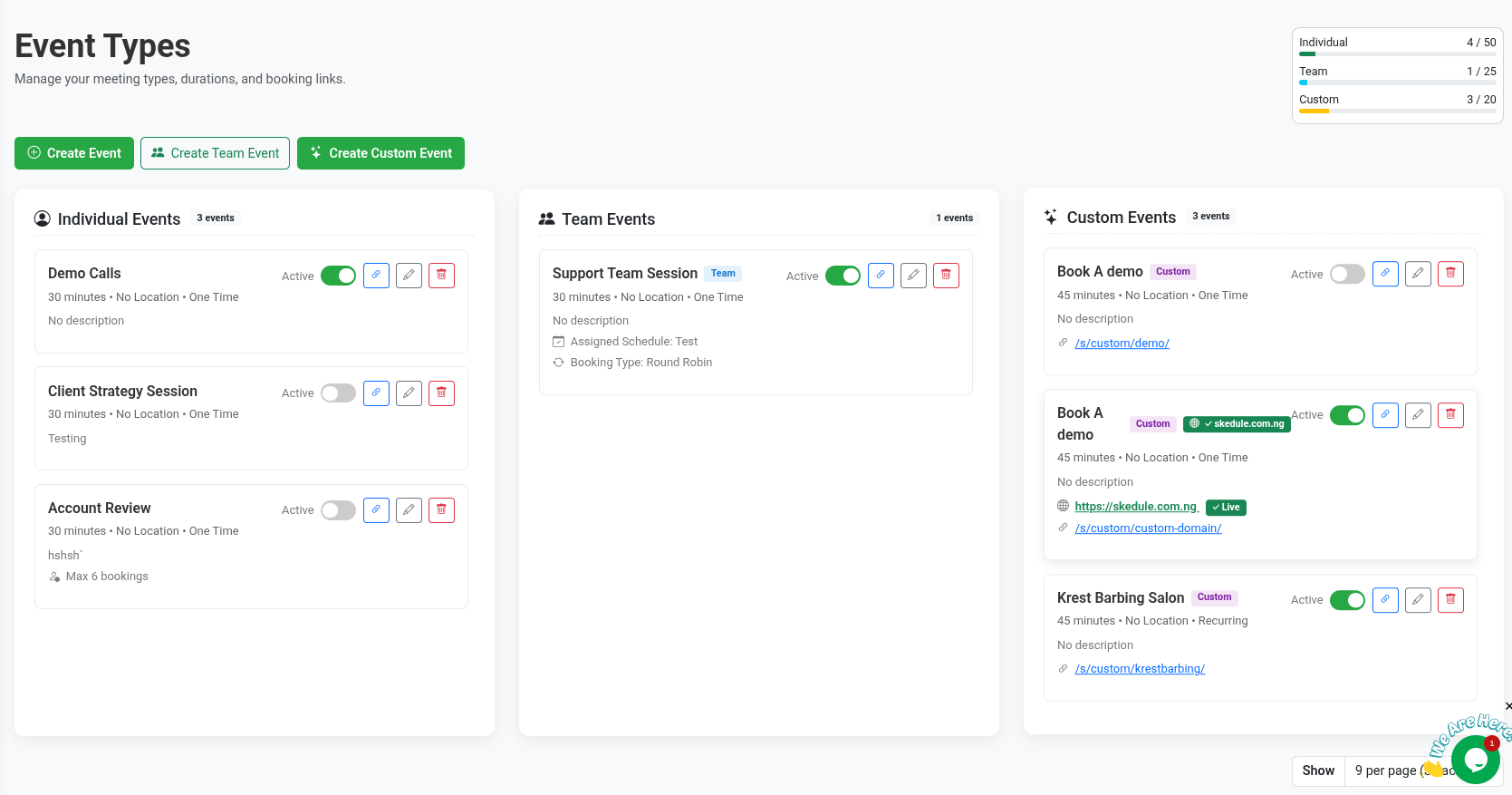Open the /s/custom/custom-domain/ link
1512x795 pixels.
pos(1148,528)
